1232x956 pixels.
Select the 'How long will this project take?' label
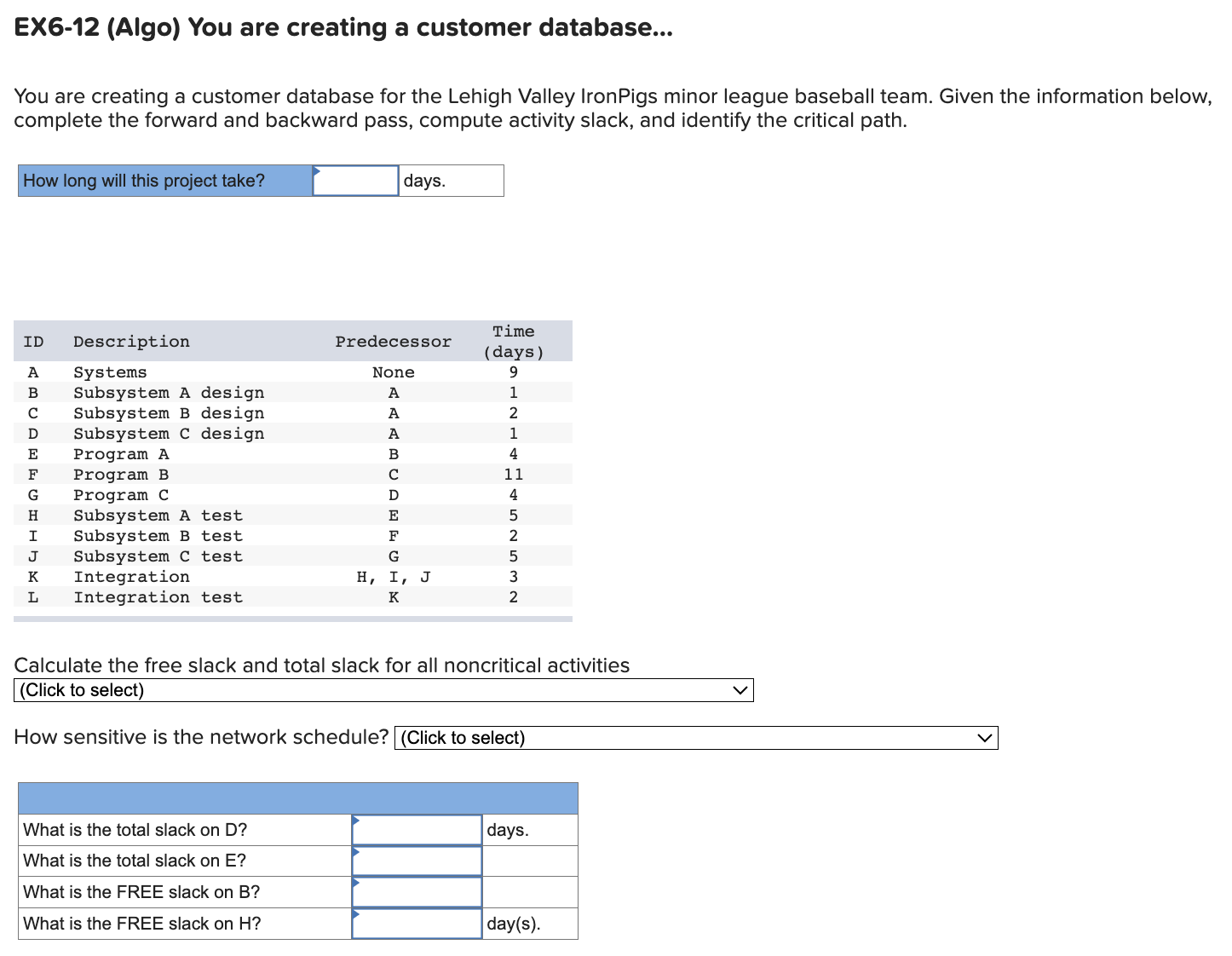[143, 181]
